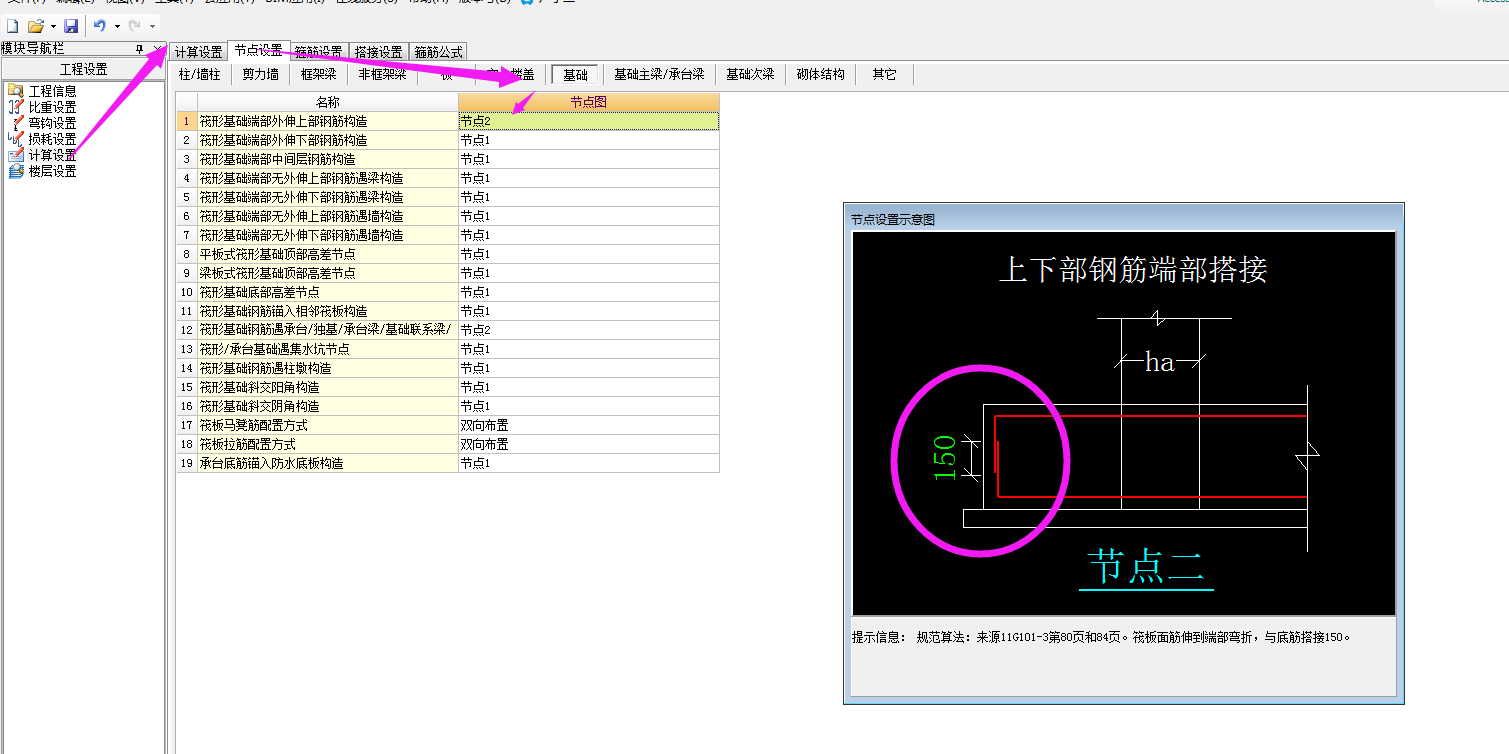The width and height of the screenshot is (1509, 754).
Task: Select row 筏形基础钢筋遇柱墩构造
Action: 328,368
